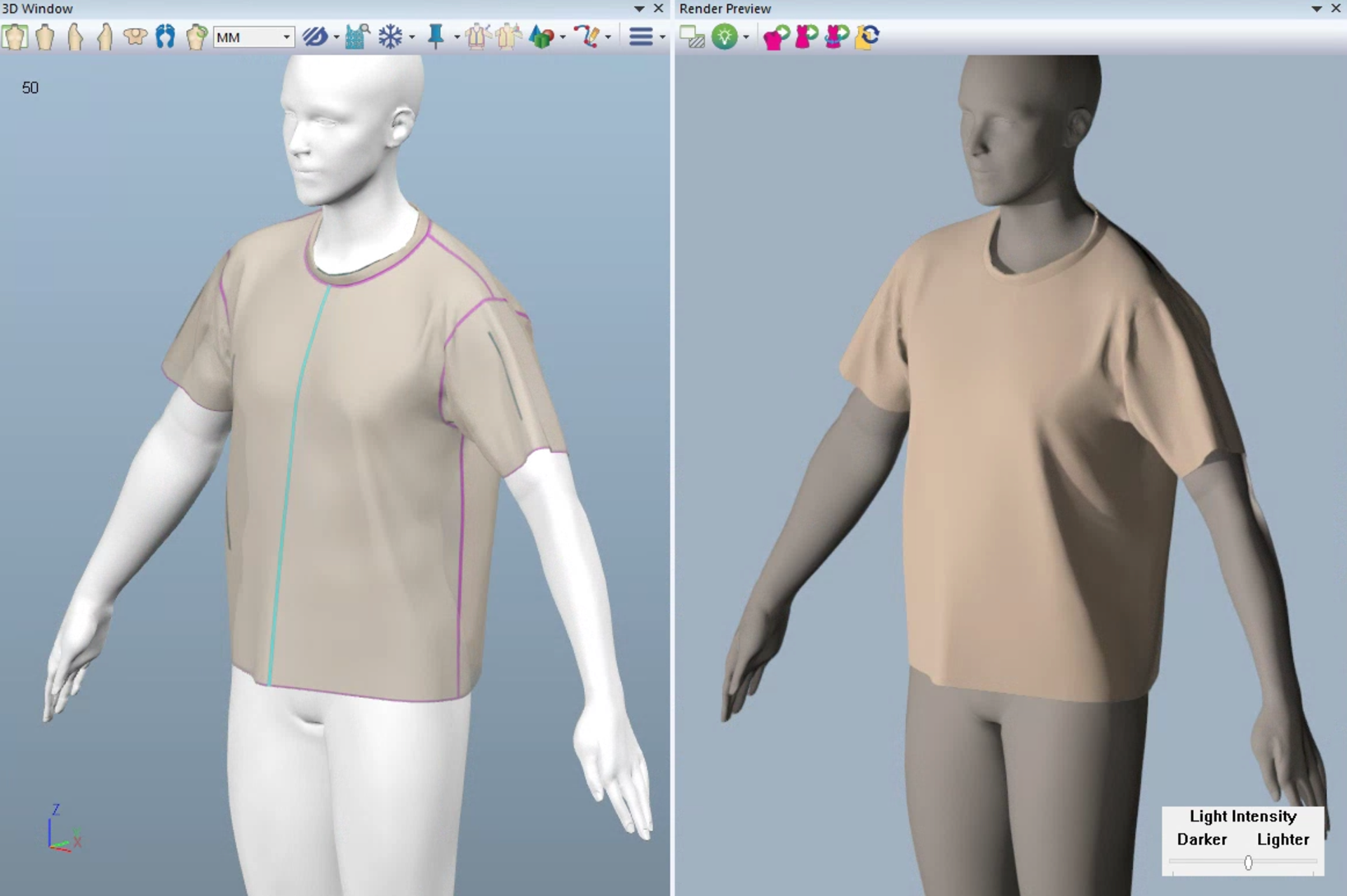
Task: Toggle the render background overlay icon
Action: (692, 36)
